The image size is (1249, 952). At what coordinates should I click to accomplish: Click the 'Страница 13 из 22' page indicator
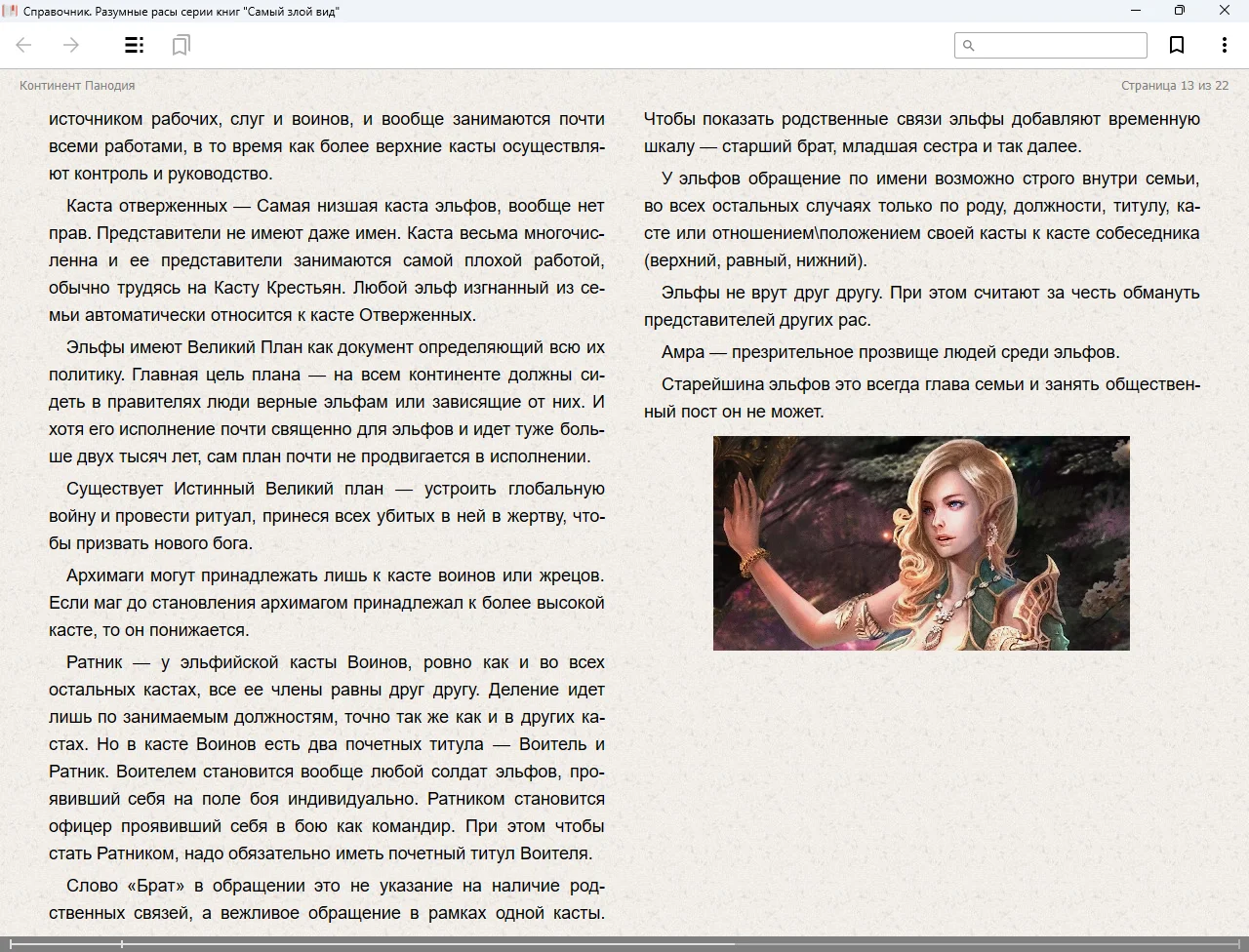(x=1174, y=86)
